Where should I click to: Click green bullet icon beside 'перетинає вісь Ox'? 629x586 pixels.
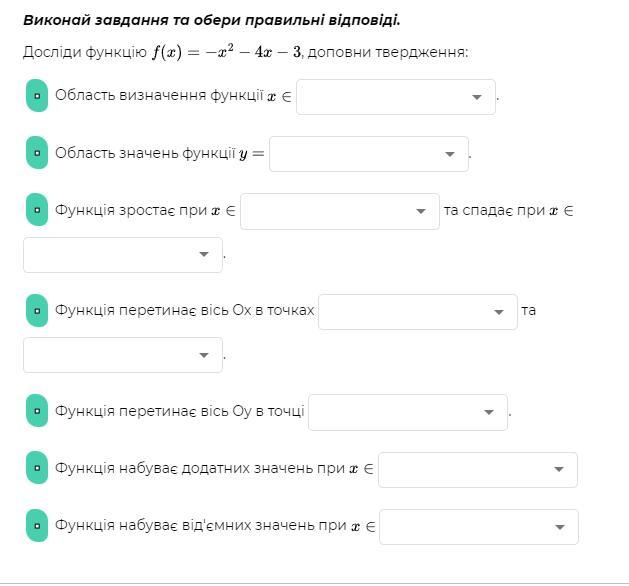pyautogui.click(x=36, y=310)
